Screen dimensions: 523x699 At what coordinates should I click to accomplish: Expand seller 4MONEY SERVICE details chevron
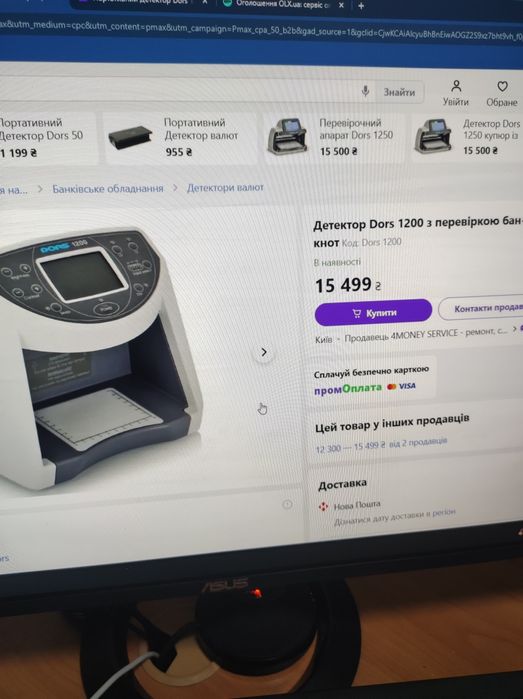pyautogui.click(x=515, y=329)
